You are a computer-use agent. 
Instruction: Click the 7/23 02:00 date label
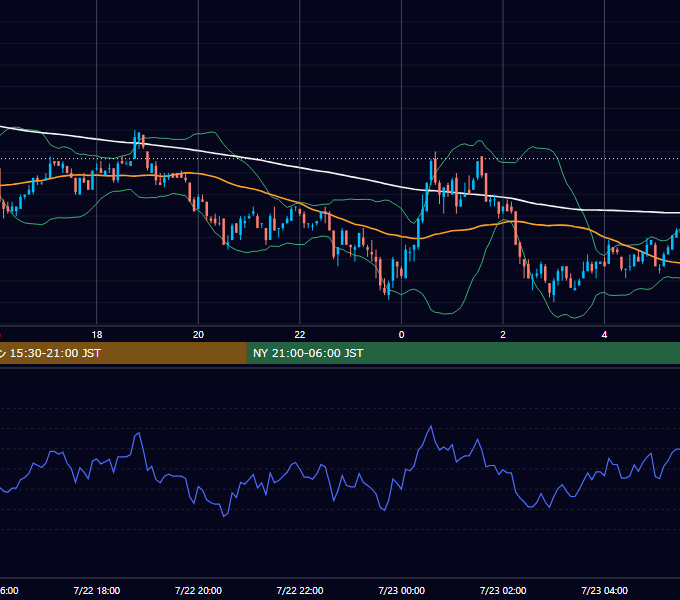point(503,590)
